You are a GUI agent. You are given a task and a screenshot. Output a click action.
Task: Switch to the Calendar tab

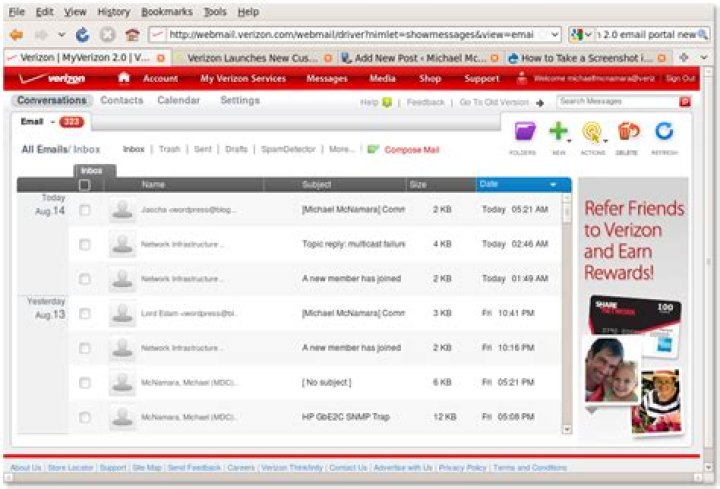[x=178, y=100]
